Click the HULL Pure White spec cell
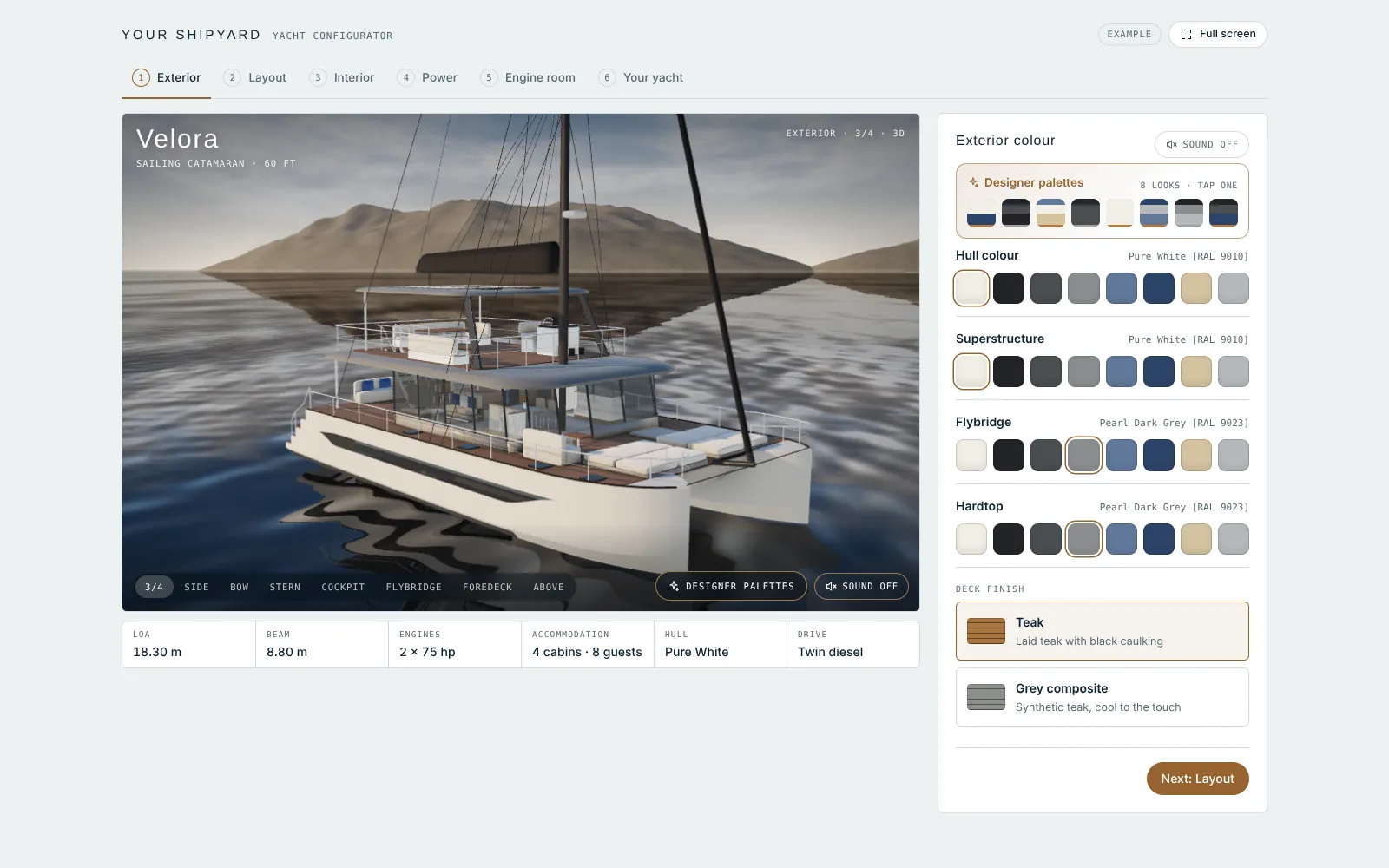 (x=721, y=644)
